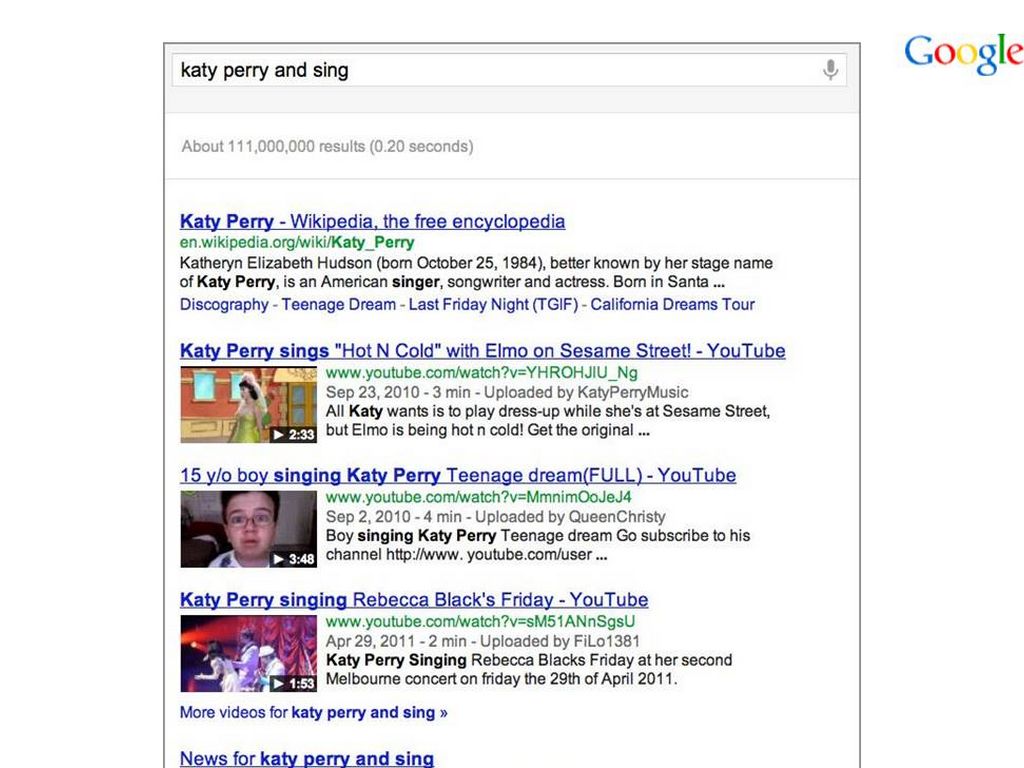This screenshot has width=1024, height=768.
Task: Open the Teenage Dream sitelink
Action: (338, 304)
